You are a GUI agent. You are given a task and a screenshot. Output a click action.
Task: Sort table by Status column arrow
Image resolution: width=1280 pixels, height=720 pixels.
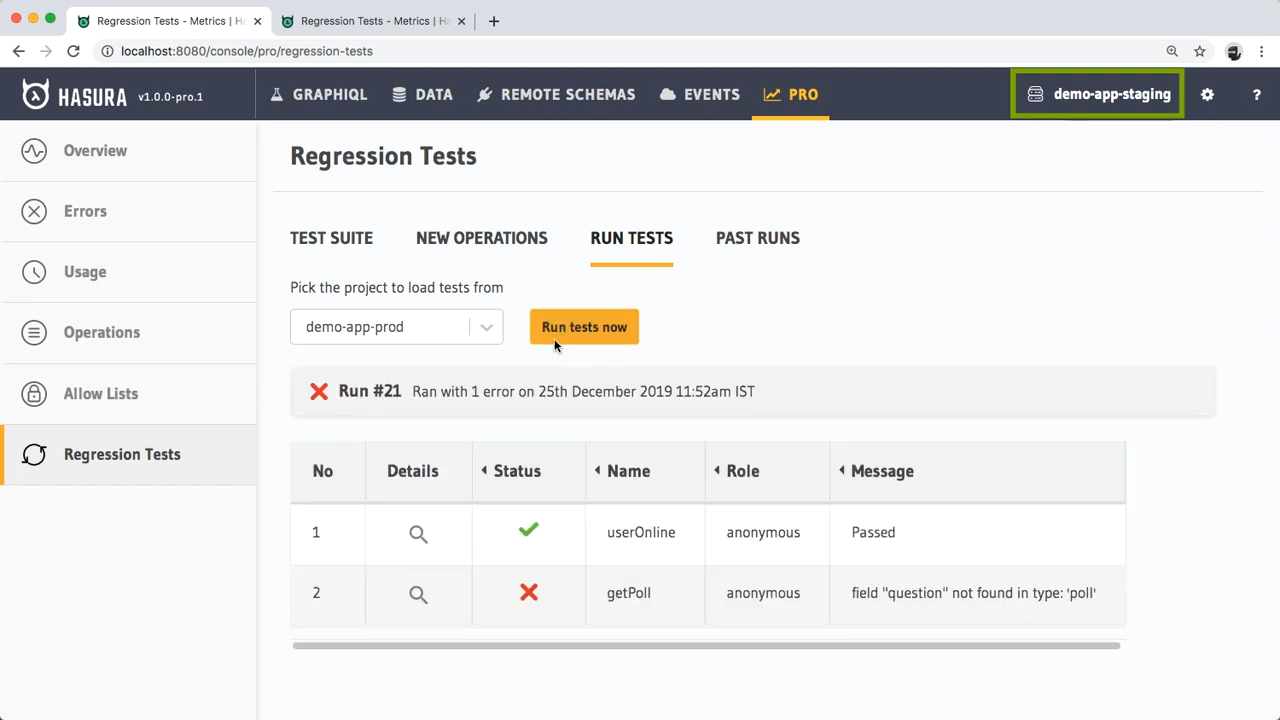(485, 471)
